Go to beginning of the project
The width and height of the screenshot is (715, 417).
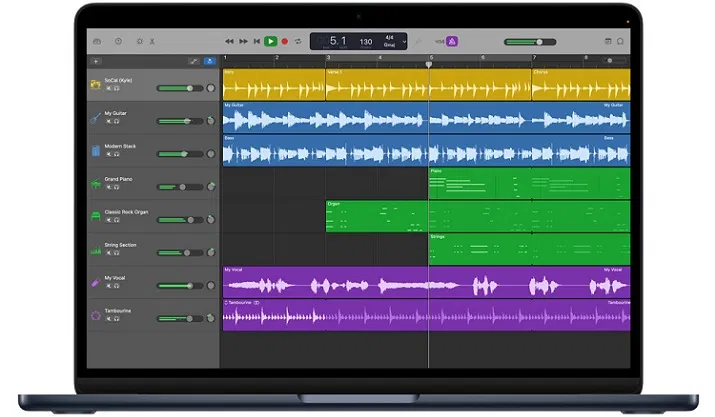pos(257,42)
